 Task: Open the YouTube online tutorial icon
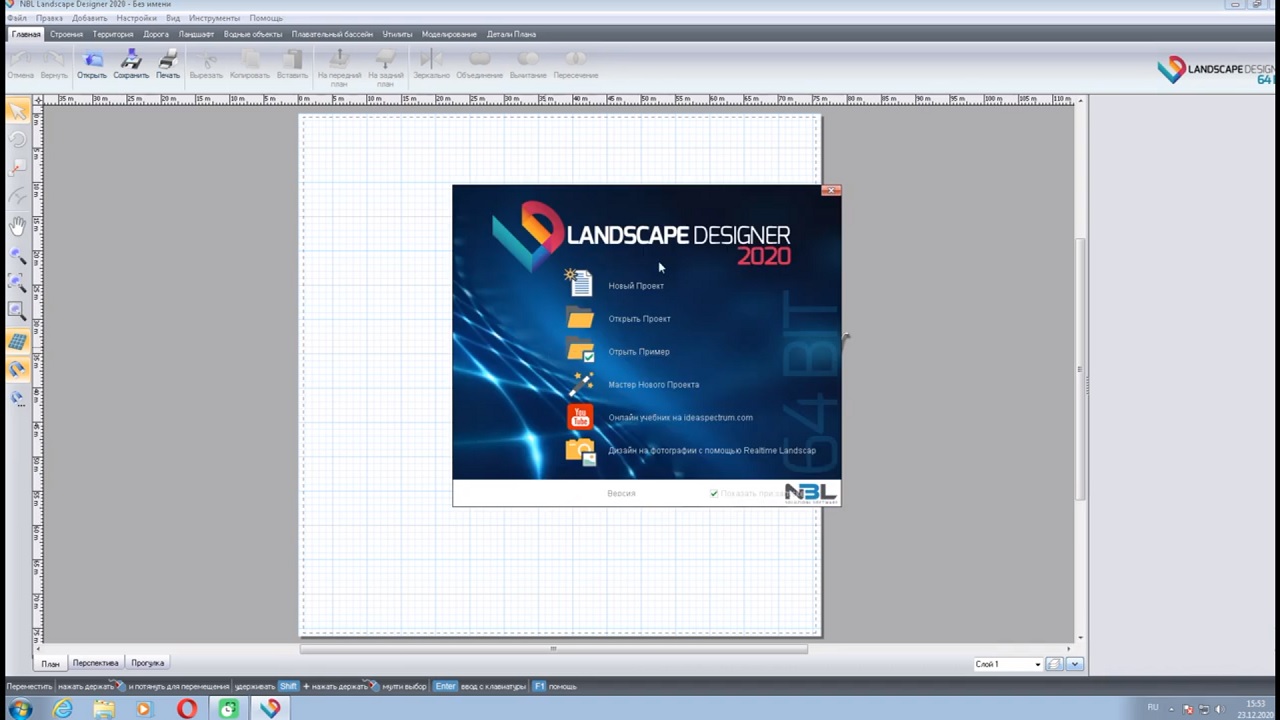580,418
